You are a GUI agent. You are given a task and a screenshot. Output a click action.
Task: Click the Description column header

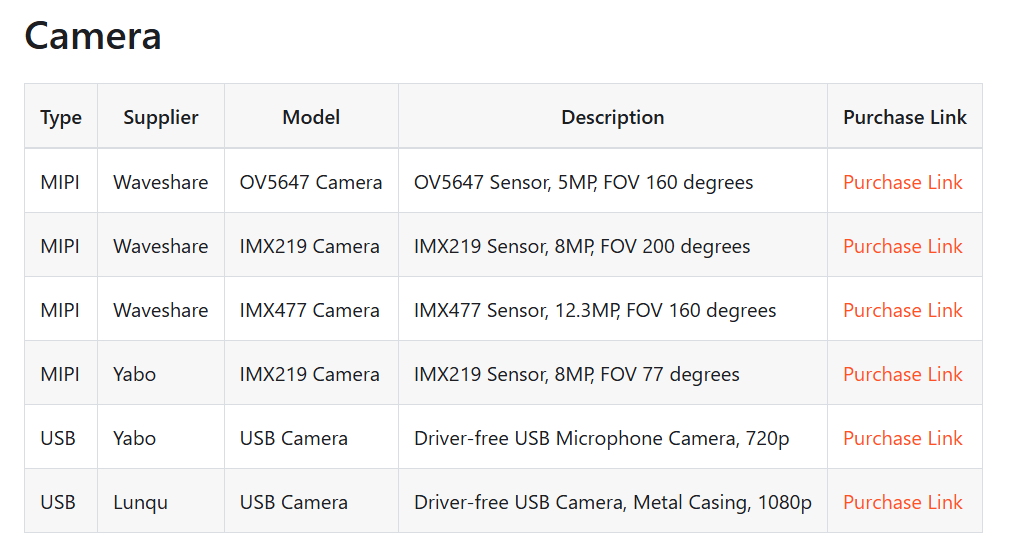[612, 117]
